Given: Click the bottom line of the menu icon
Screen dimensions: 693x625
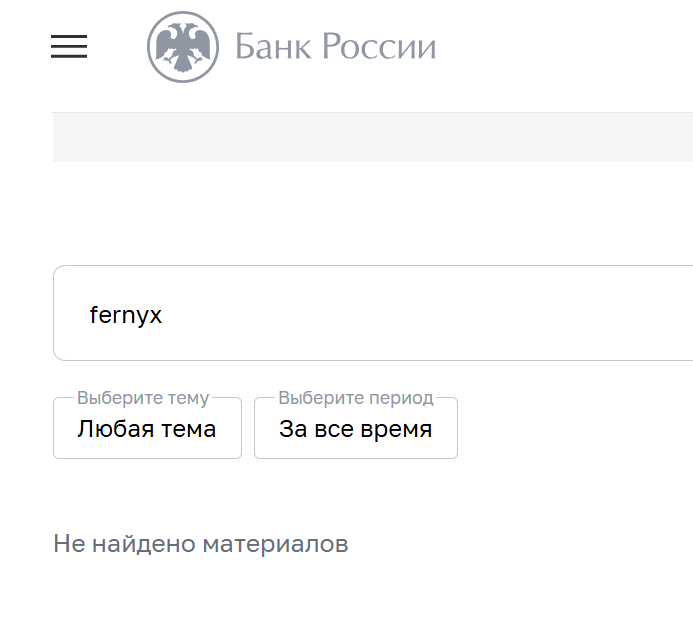Looking at the screenshot, I should [x=69, y=57].
